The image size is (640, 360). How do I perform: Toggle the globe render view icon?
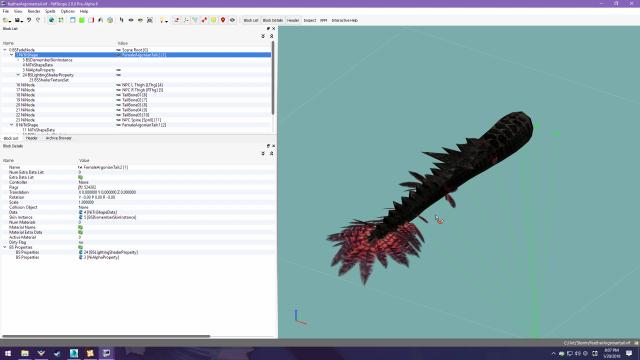[51, 20]
